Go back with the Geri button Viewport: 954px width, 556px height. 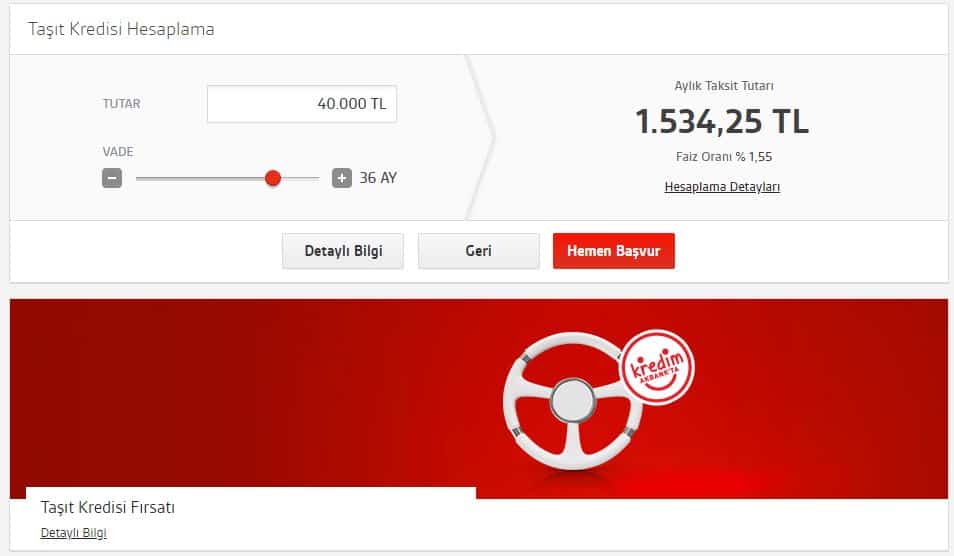click(x=478, y=251)
